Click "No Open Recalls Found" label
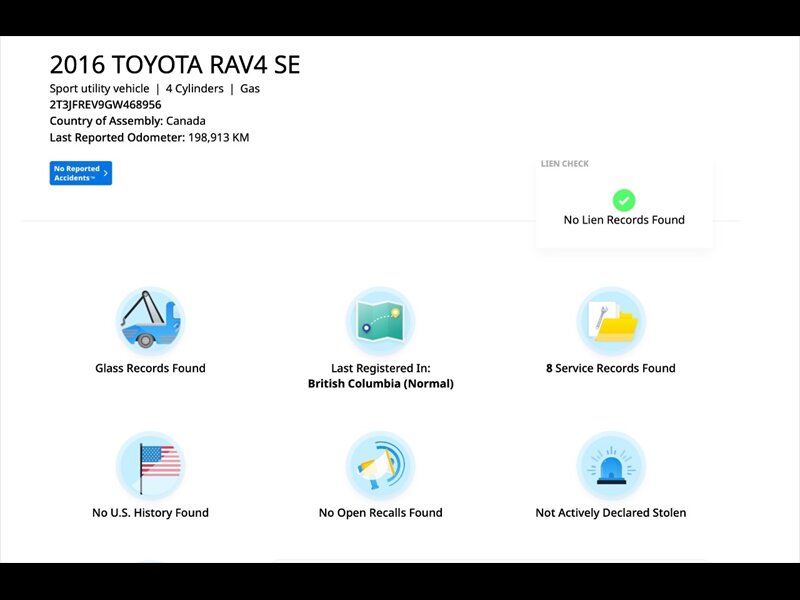 point(381,513)
